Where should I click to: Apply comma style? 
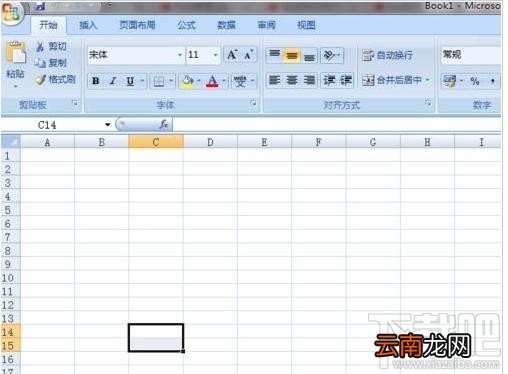click(493, 81)
